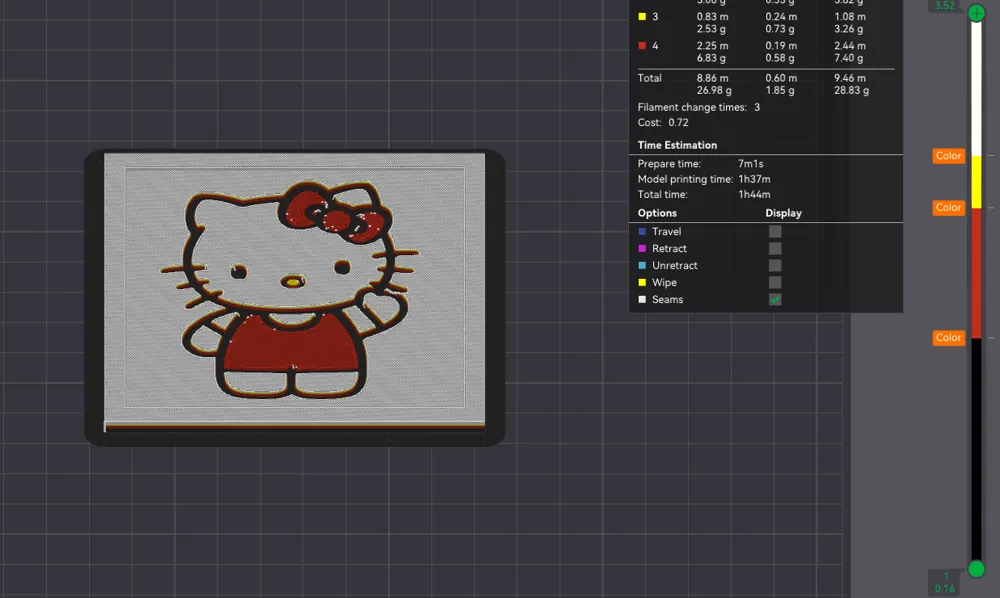Click the Wipe option label
1000x598 pixels.
coord(664,282)
